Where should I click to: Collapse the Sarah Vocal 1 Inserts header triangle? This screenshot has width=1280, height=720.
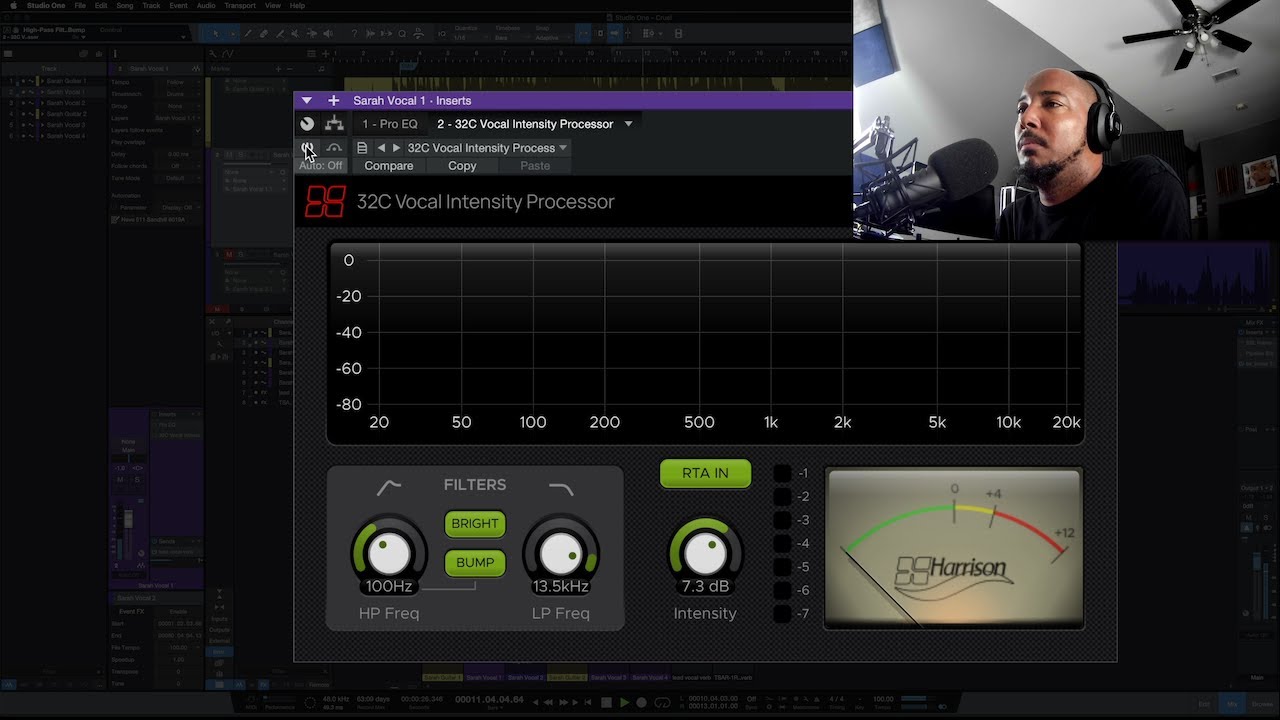pyautogui.click(x=307, y=100)
